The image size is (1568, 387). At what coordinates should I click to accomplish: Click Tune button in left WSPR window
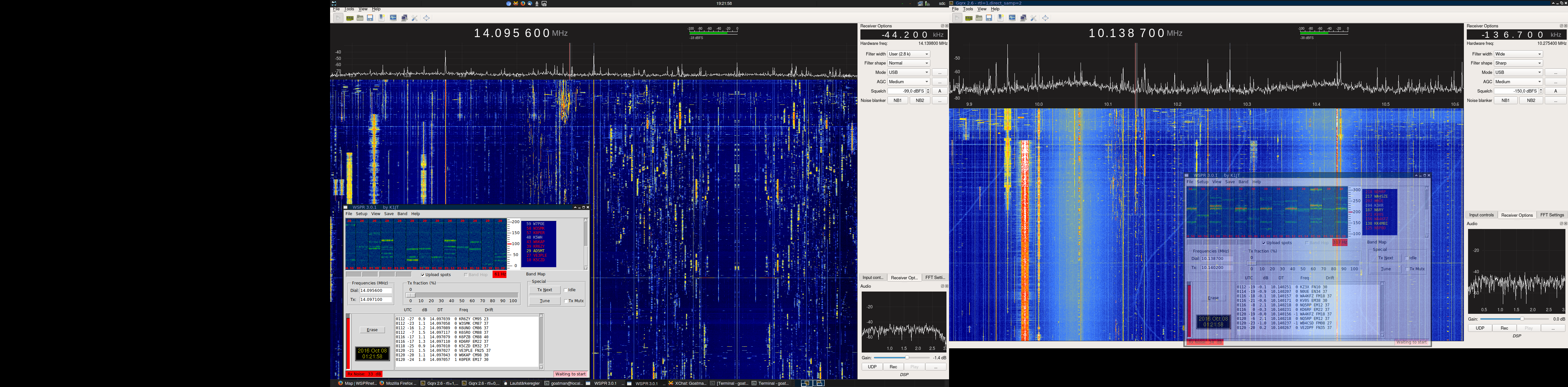(x=544, y=301)
